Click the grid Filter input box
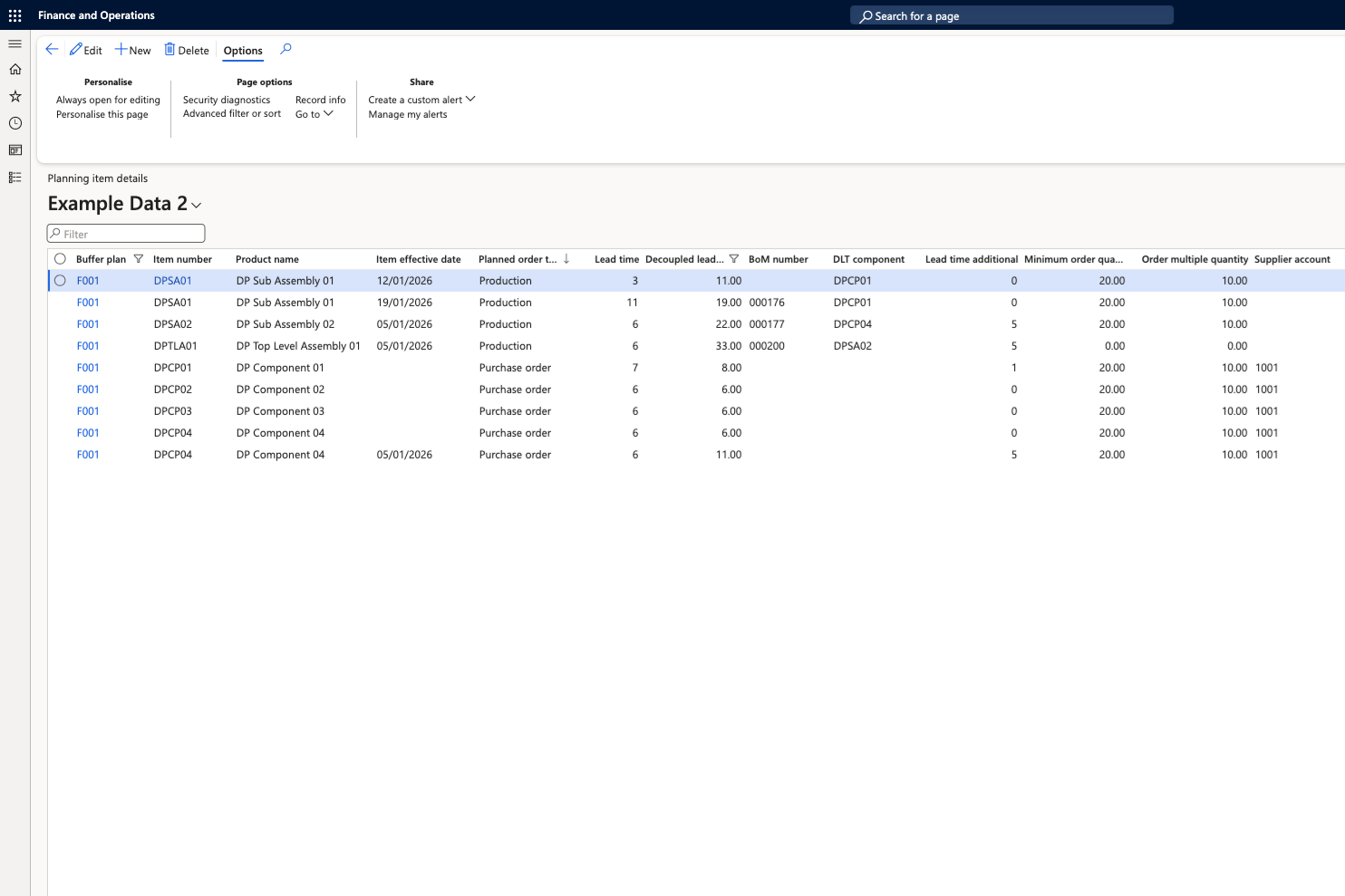This screenshot has height=896, width=1345. (x=126, y=234)
